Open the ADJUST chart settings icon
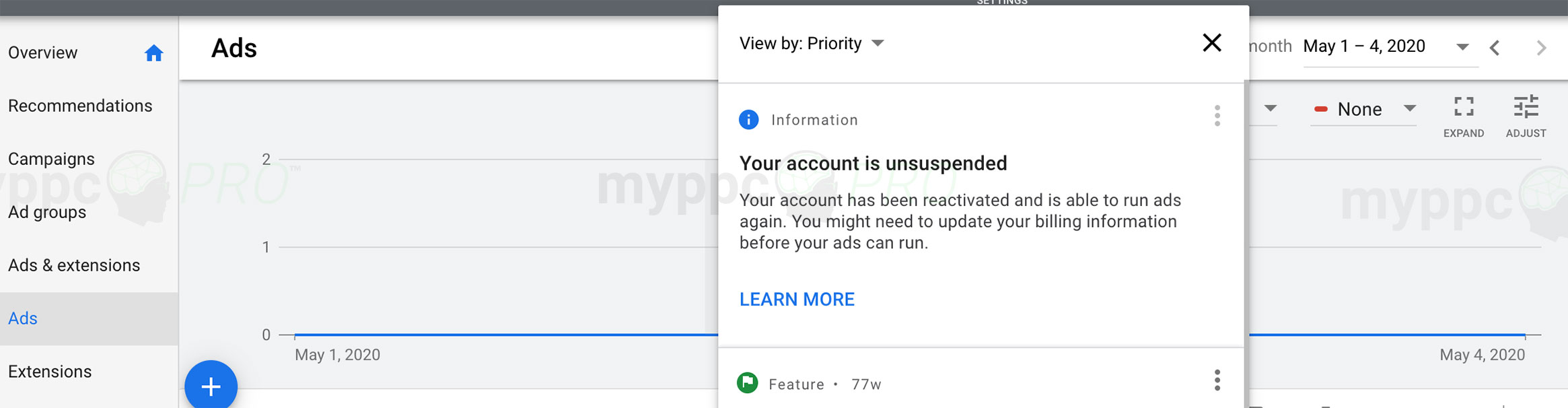The image size is (1568, 408). pyautogui.click(x=1526, y=116)
